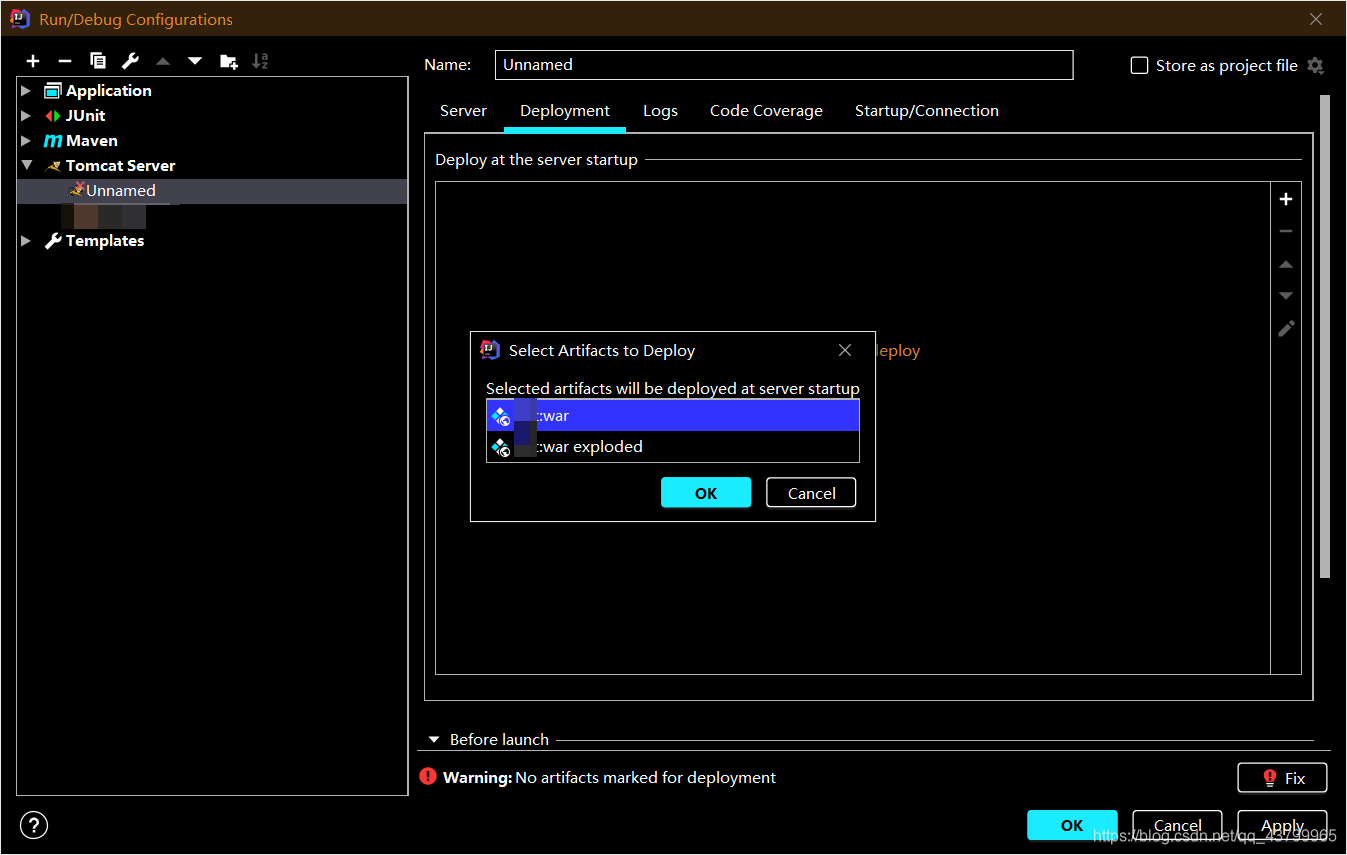The width and height of the screenshot is (1347, 855).
Task: Select Unnamed Tomcat configuration in tree
Action: coord(212,191)
